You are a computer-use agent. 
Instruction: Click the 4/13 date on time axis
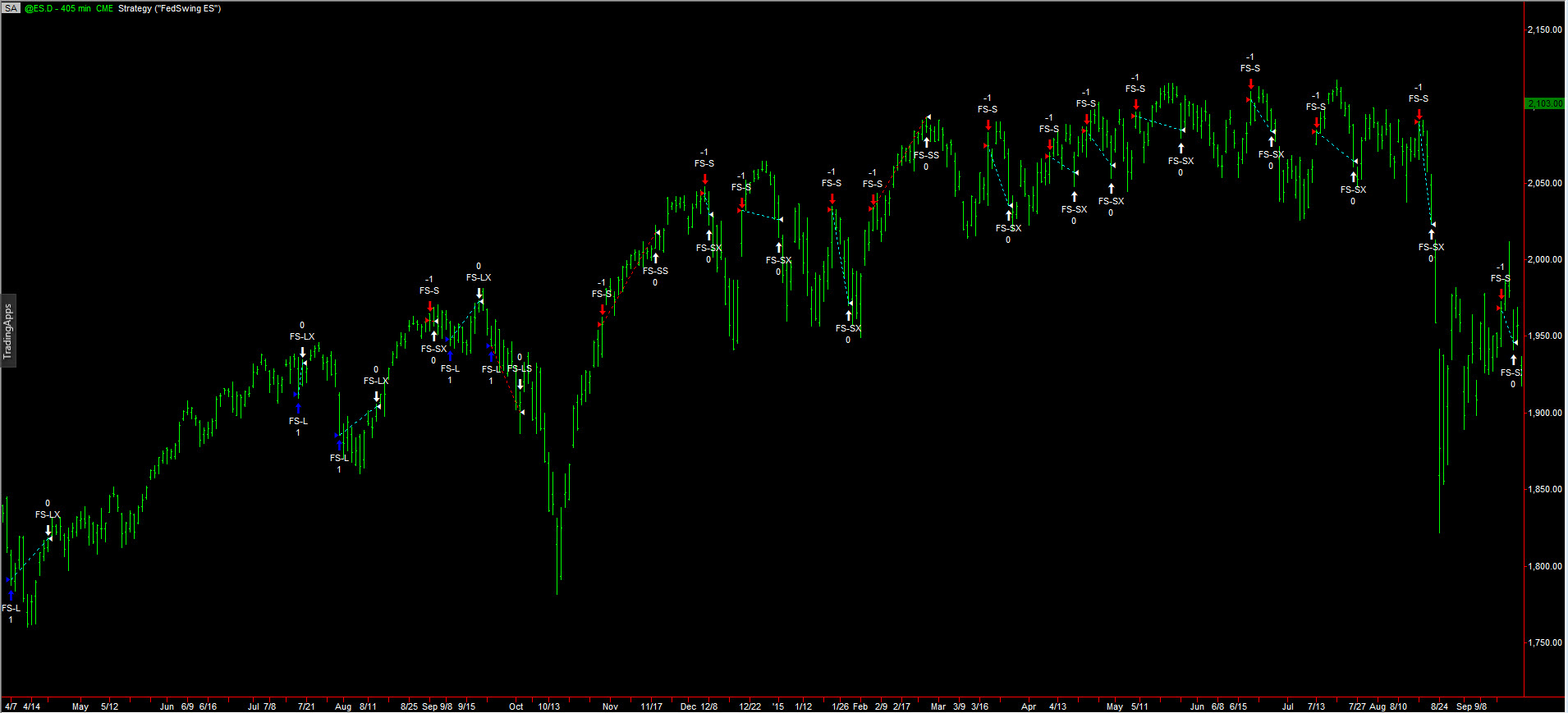pyautogui.click(x=1057, y=706)
